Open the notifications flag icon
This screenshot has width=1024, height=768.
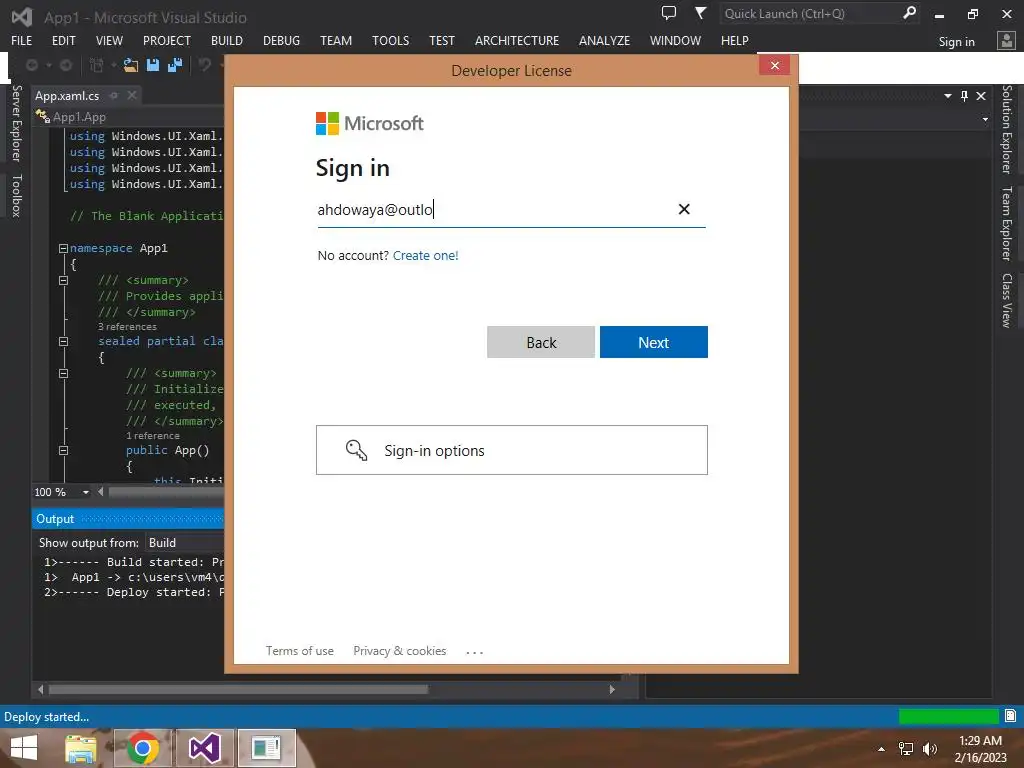click(700, 12)
